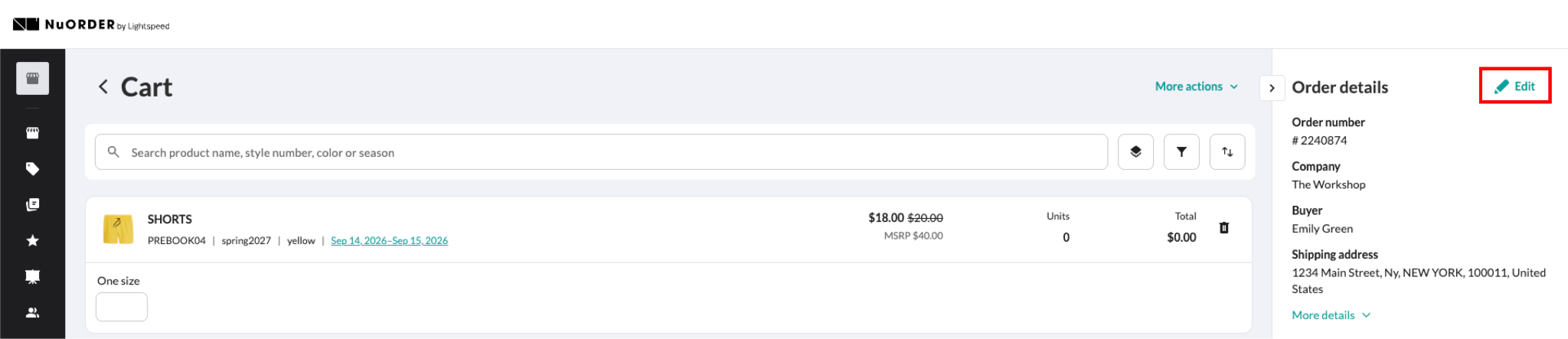Click the NuORDER logo
The width and height of the screenshot is (1568, 339).
[91, 24]
